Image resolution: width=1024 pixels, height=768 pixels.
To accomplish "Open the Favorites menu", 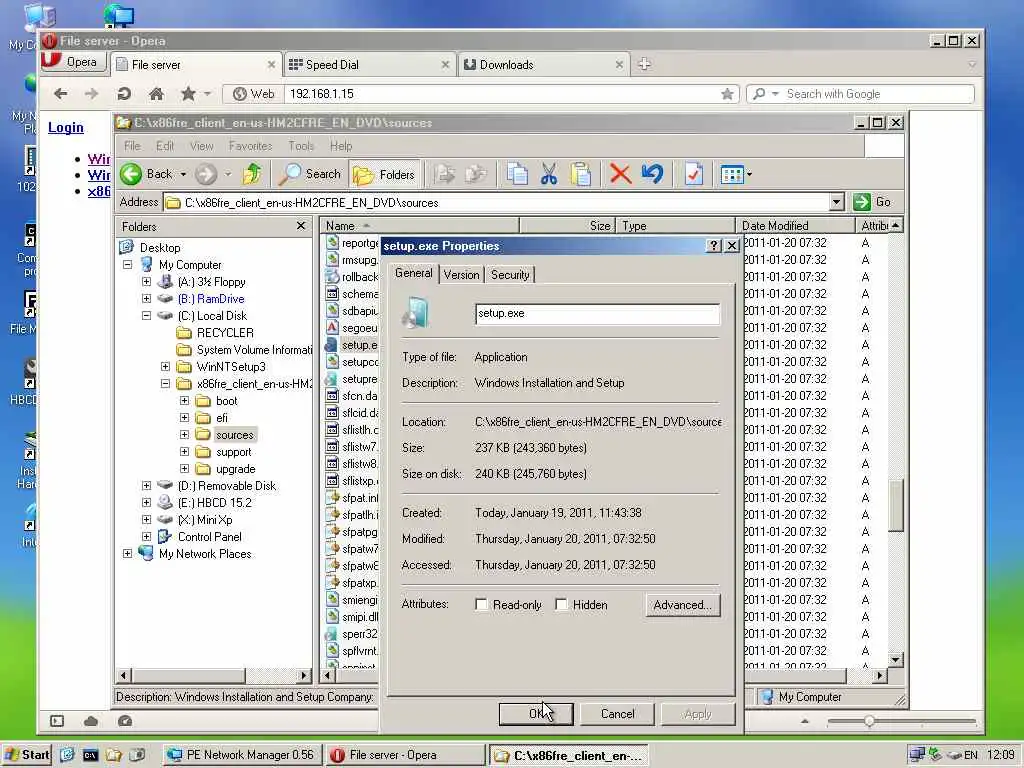I will [250, 146].
